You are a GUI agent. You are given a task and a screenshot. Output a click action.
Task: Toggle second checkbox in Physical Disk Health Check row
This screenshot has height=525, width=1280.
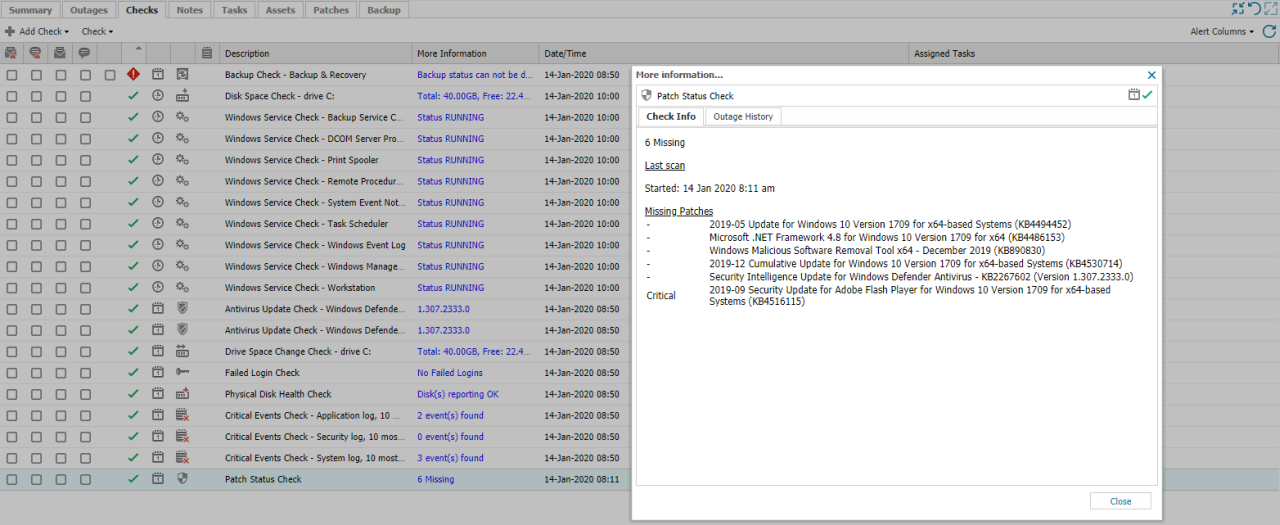tap(36, 394)
